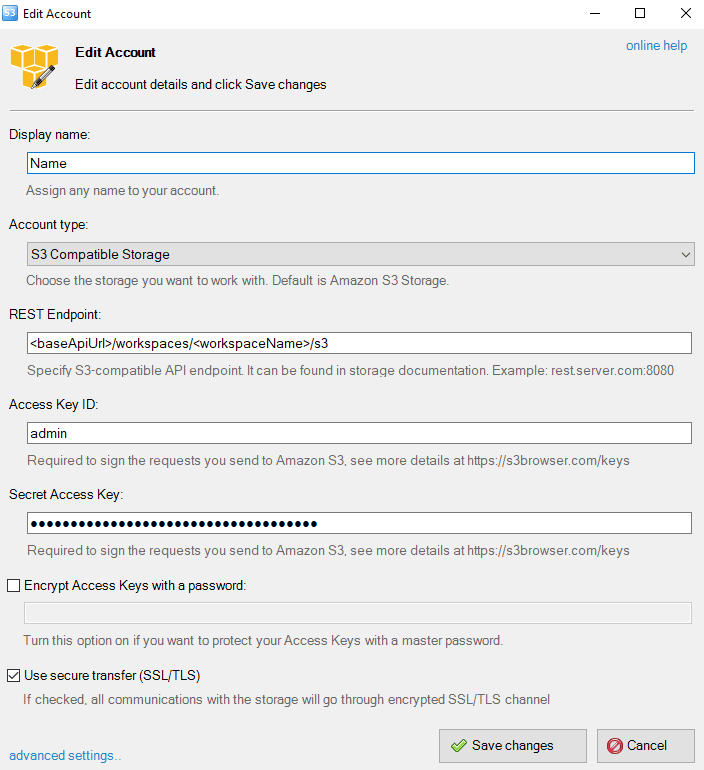Expand the S3 Compatible Storage combo box arrow
This screenshot has width=704, height=770.
coord(686,254)
